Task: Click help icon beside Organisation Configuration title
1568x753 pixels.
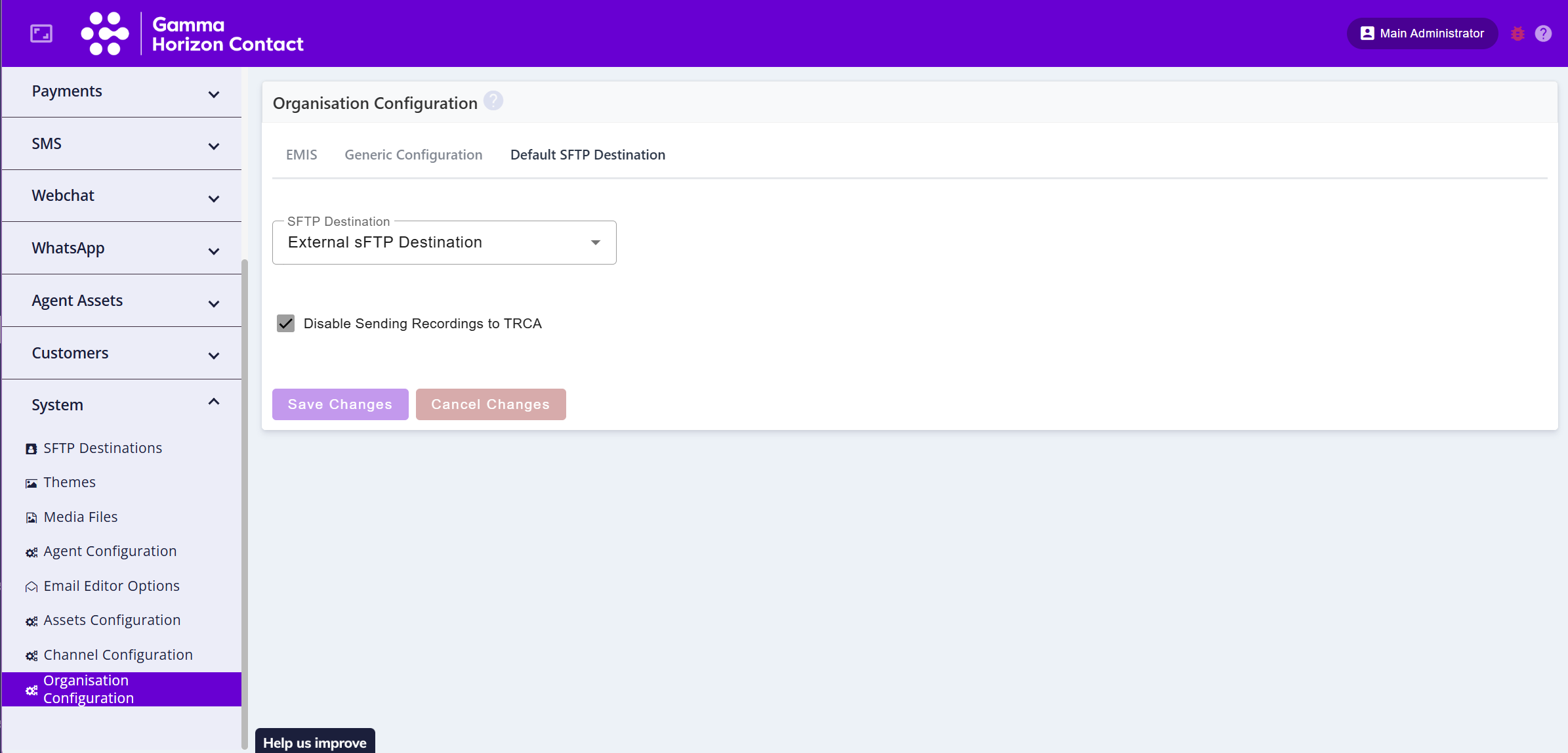Action: point(493,101)
